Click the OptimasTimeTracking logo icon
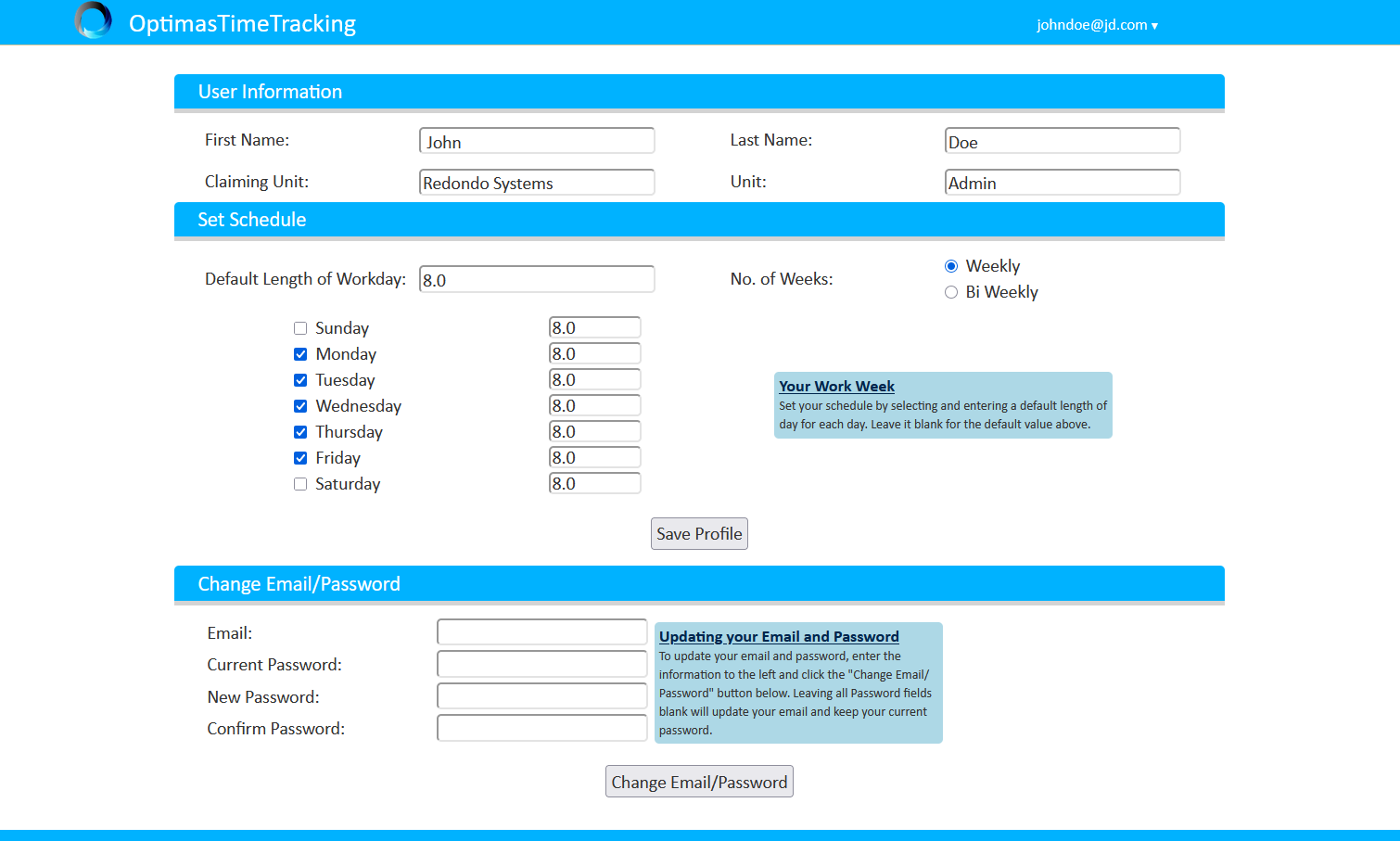This screenshot has height=841, width=1400. pos(92,20)
